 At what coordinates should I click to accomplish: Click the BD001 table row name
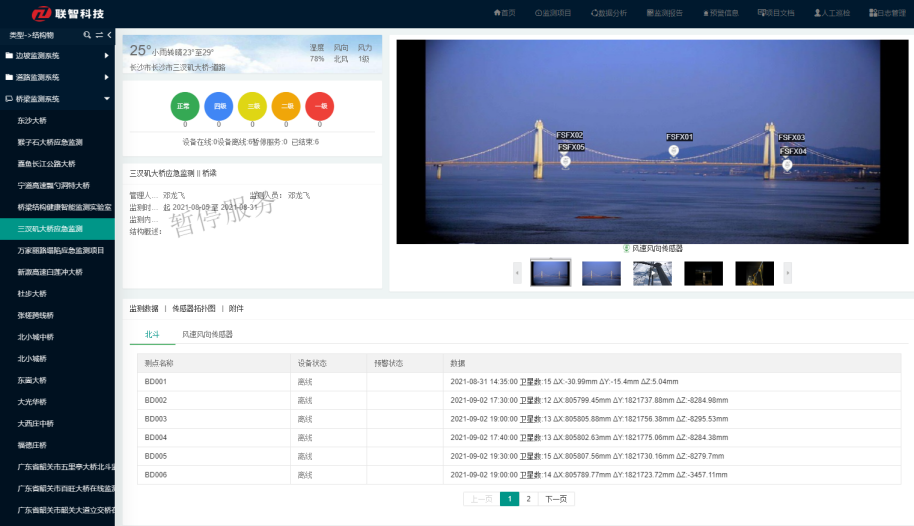(x=156, y=381)
